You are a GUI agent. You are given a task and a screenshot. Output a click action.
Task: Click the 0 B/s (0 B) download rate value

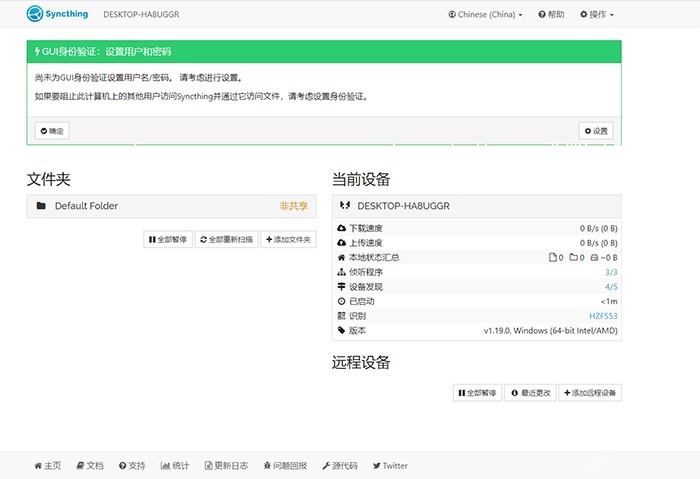pyautogui.click(x=599, y=229)
